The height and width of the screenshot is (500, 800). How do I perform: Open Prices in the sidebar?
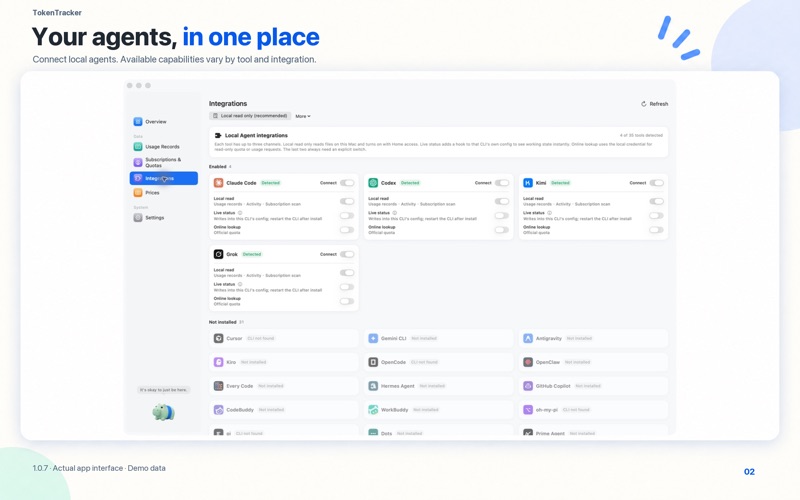pyautogui.click(x=164, y=192)
